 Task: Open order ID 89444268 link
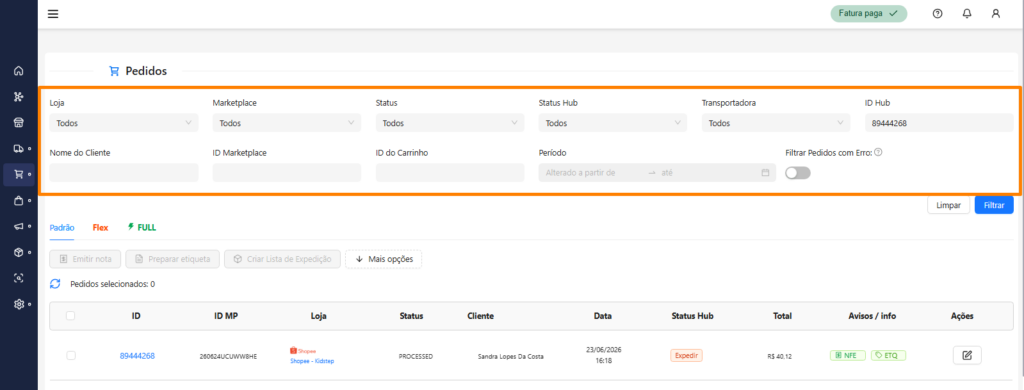point(137,356)
